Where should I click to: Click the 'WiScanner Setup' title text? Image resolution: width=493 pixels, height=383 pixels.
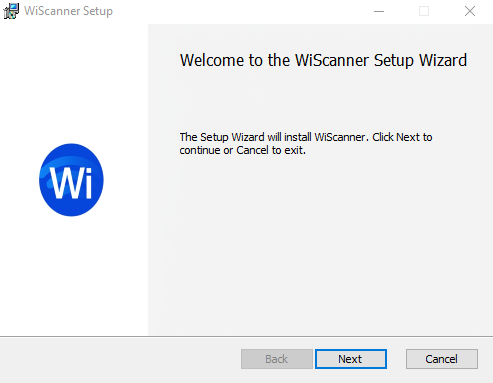68,11
